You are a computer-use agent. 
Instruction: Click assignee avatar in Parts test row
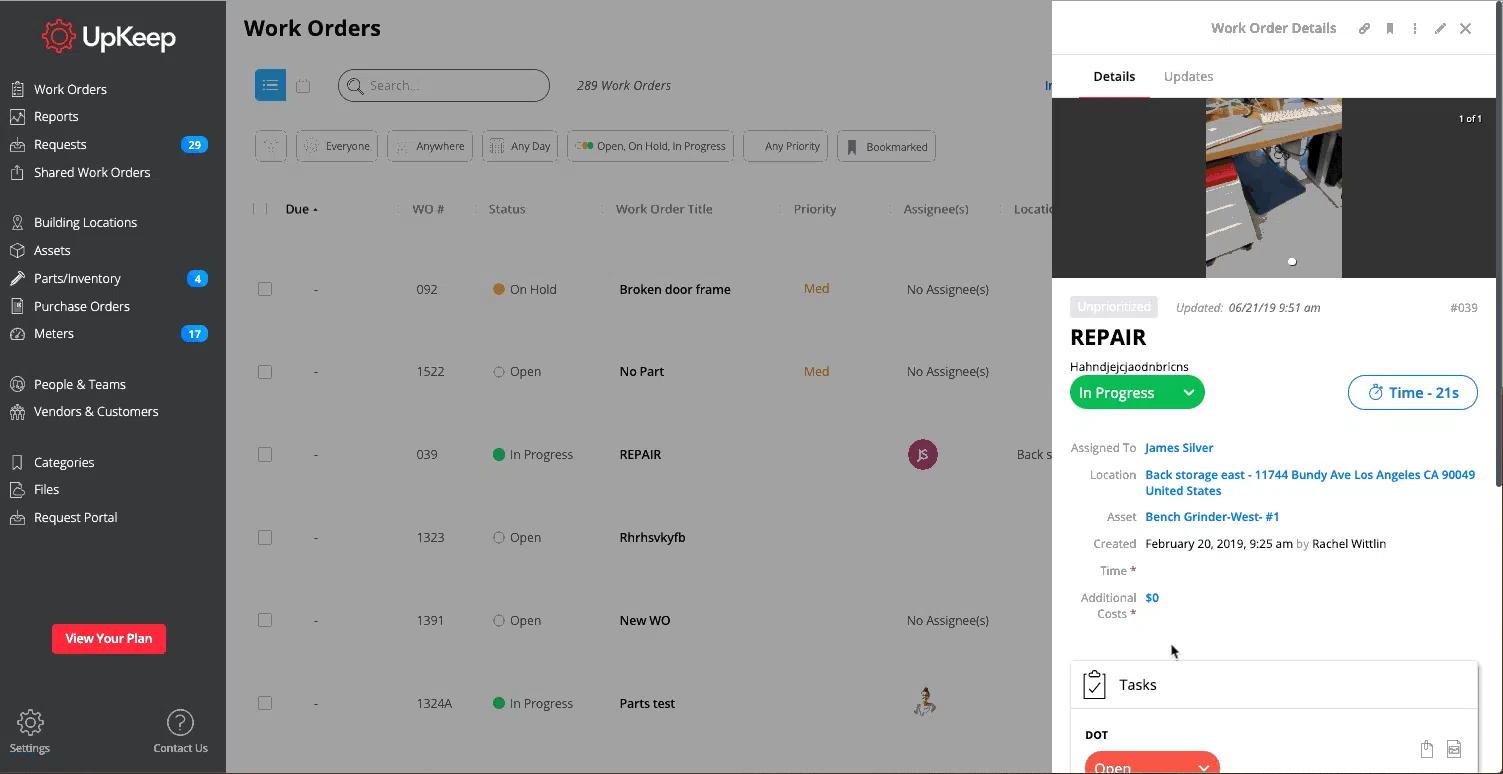[x=923, y=703]
